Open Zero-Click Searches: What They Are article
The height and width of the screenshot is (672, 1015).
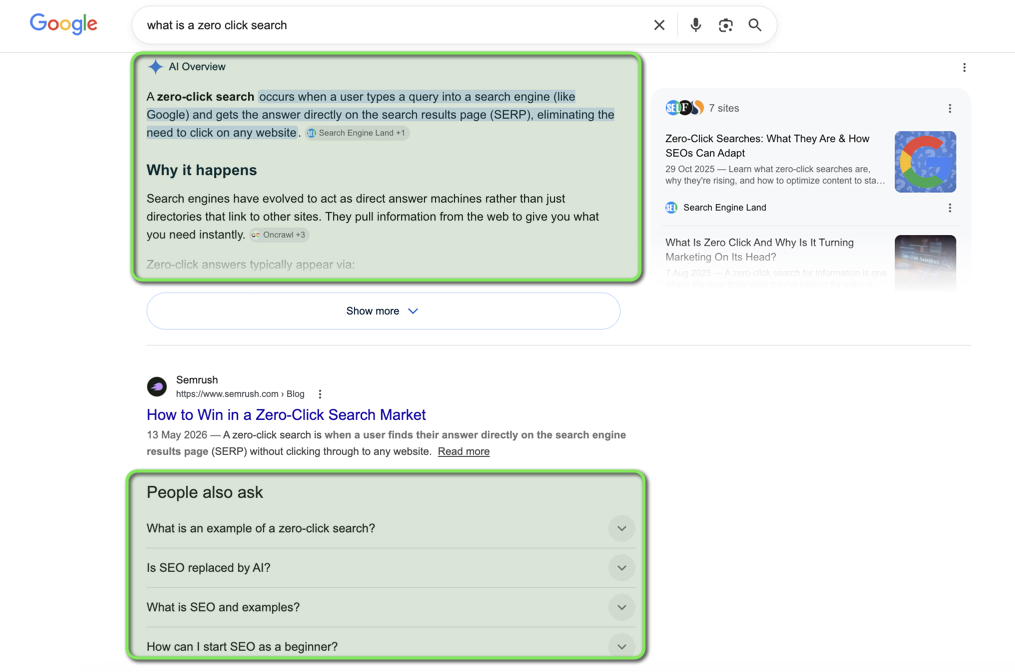[768, 146]
